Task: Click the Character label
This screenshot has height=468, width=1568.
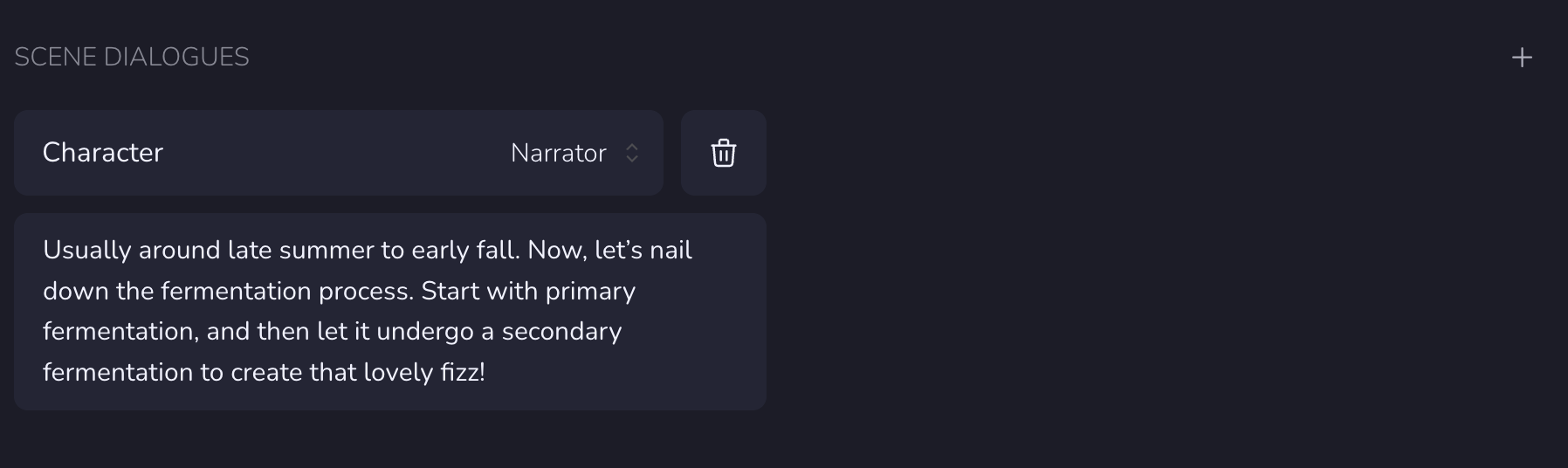Action: [x=103, y=153]
